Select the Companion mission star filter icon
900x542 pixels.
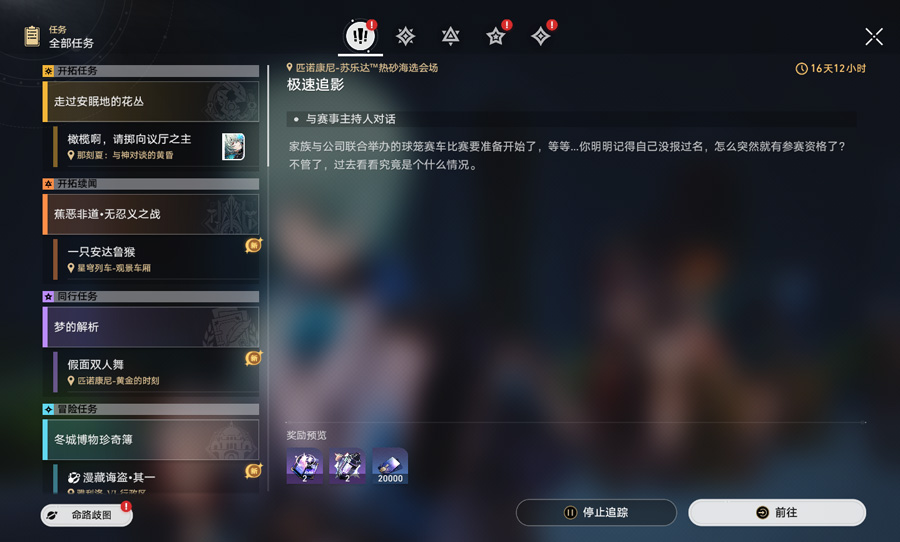tap(495, 37)
